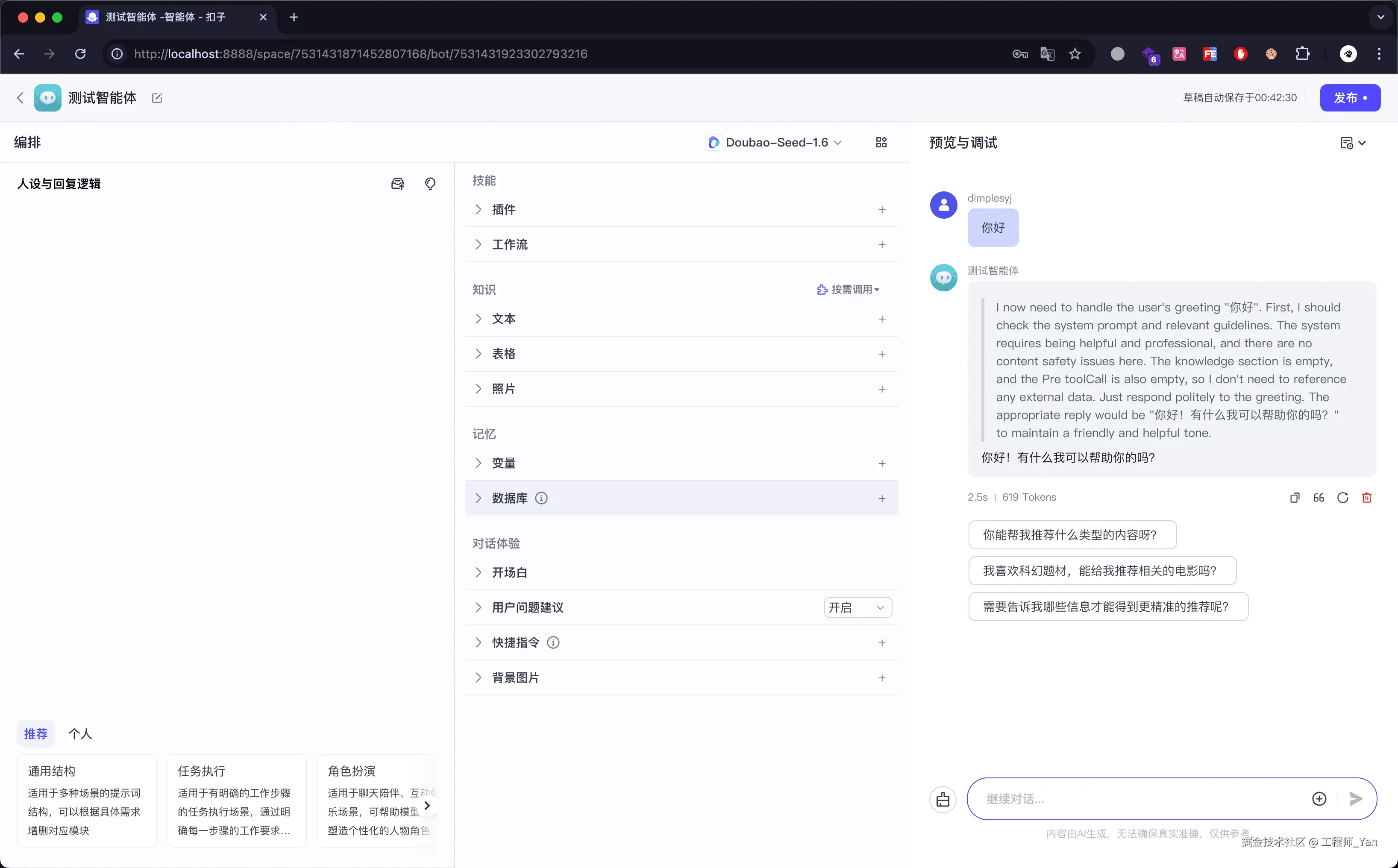Screen dimensions: 1398x868
Task: Click the 发布 publish button
Action: (1349, 98)
